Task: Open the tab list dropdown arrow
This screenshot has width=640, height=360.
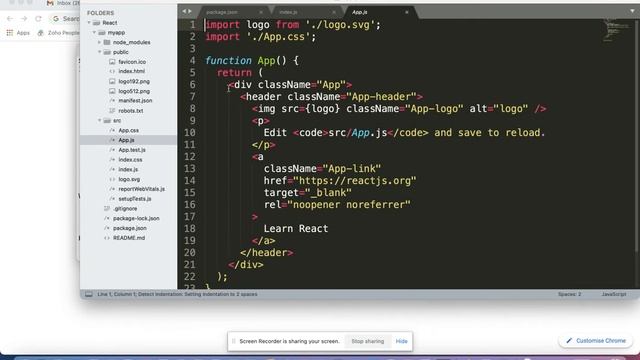Action: [632, 11]
